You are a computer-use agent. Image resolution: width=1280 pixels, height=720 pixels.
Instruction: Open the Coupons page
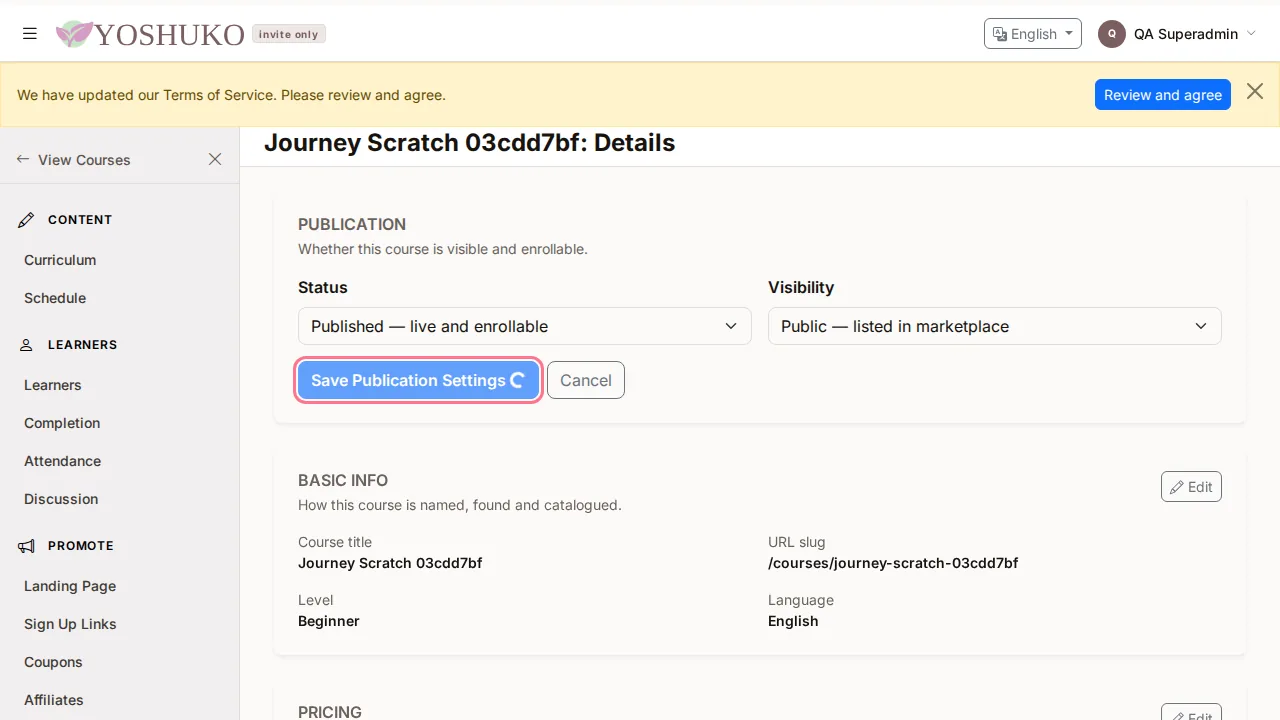(x=53, y=662)
